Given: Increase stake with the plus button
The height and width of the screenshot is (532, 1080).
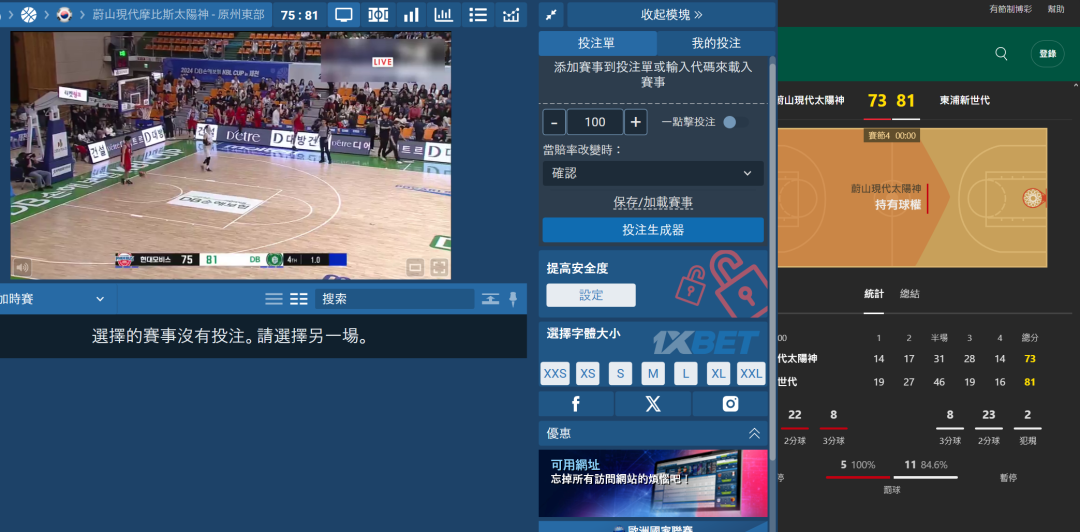Looking at the screenshot, I should [636, 123].
